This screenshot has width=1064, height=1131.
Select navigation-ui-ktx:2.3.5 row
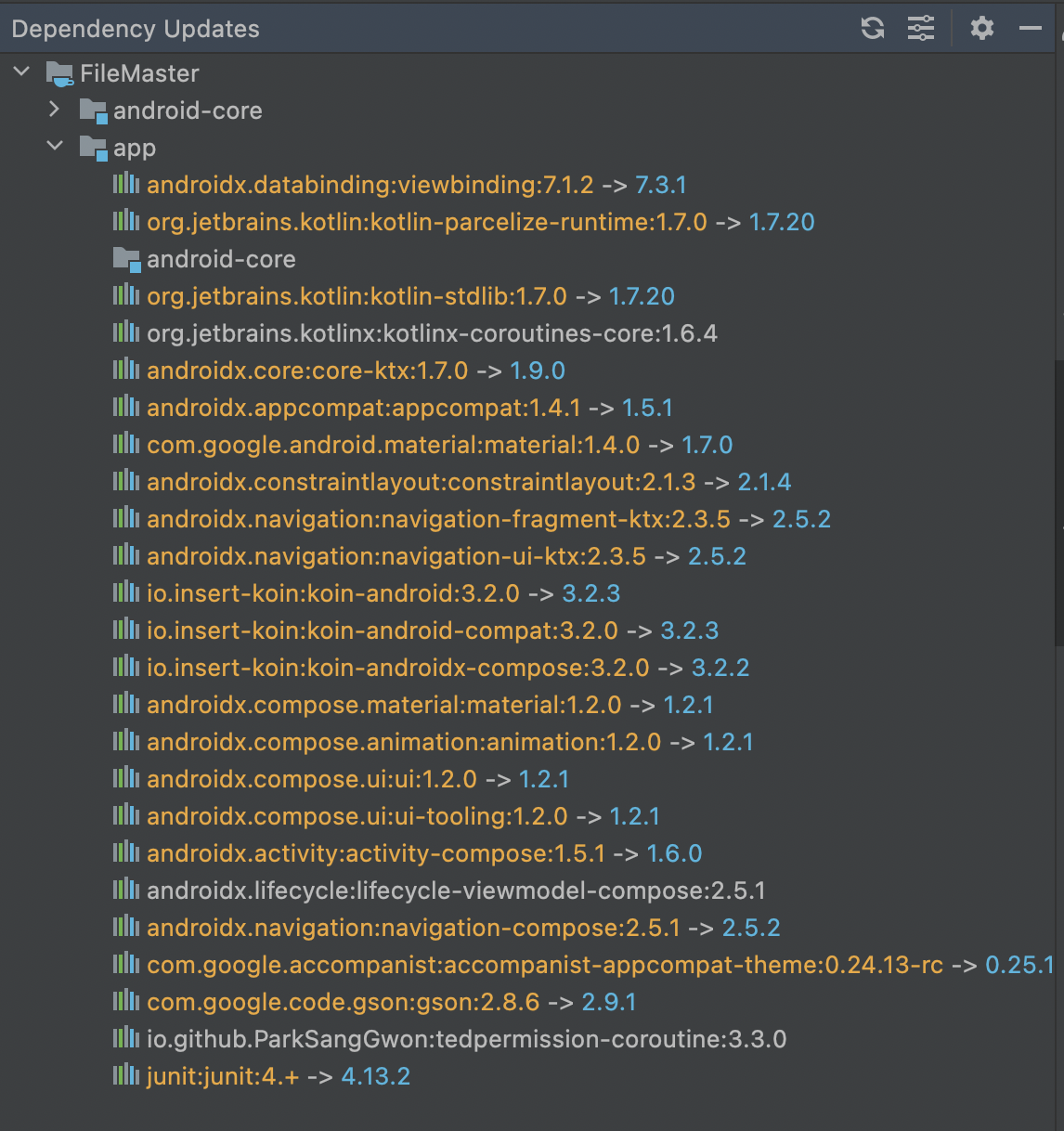(x=447, y=556)
